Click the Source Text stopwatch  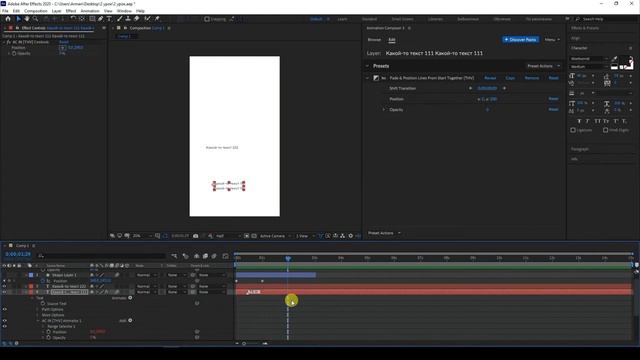tap(43, 304)
